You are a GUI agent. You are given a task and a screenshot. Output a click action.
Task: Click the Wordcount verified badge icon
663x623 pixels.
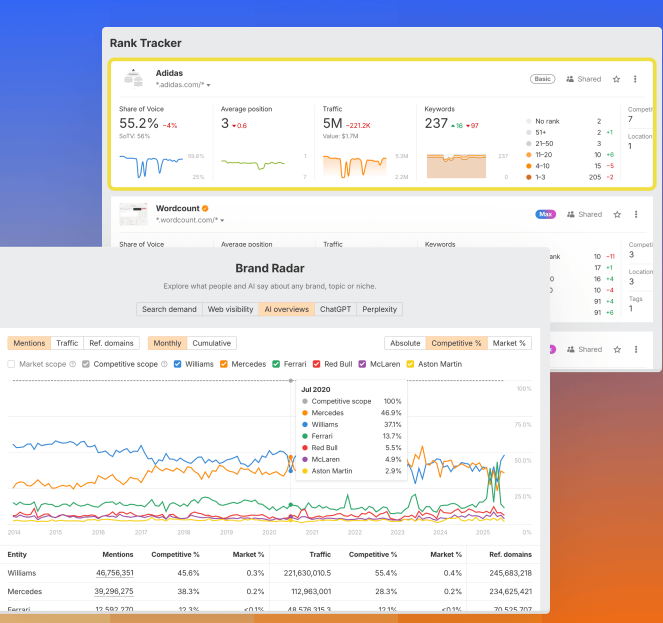pyautogui.click(x=205, y=209)
